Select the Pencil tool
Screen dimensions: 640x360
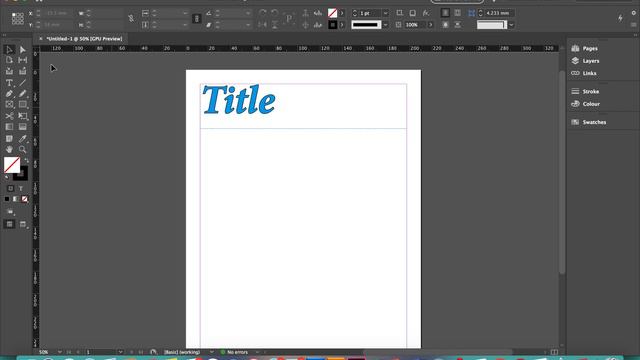pos(22,94)
